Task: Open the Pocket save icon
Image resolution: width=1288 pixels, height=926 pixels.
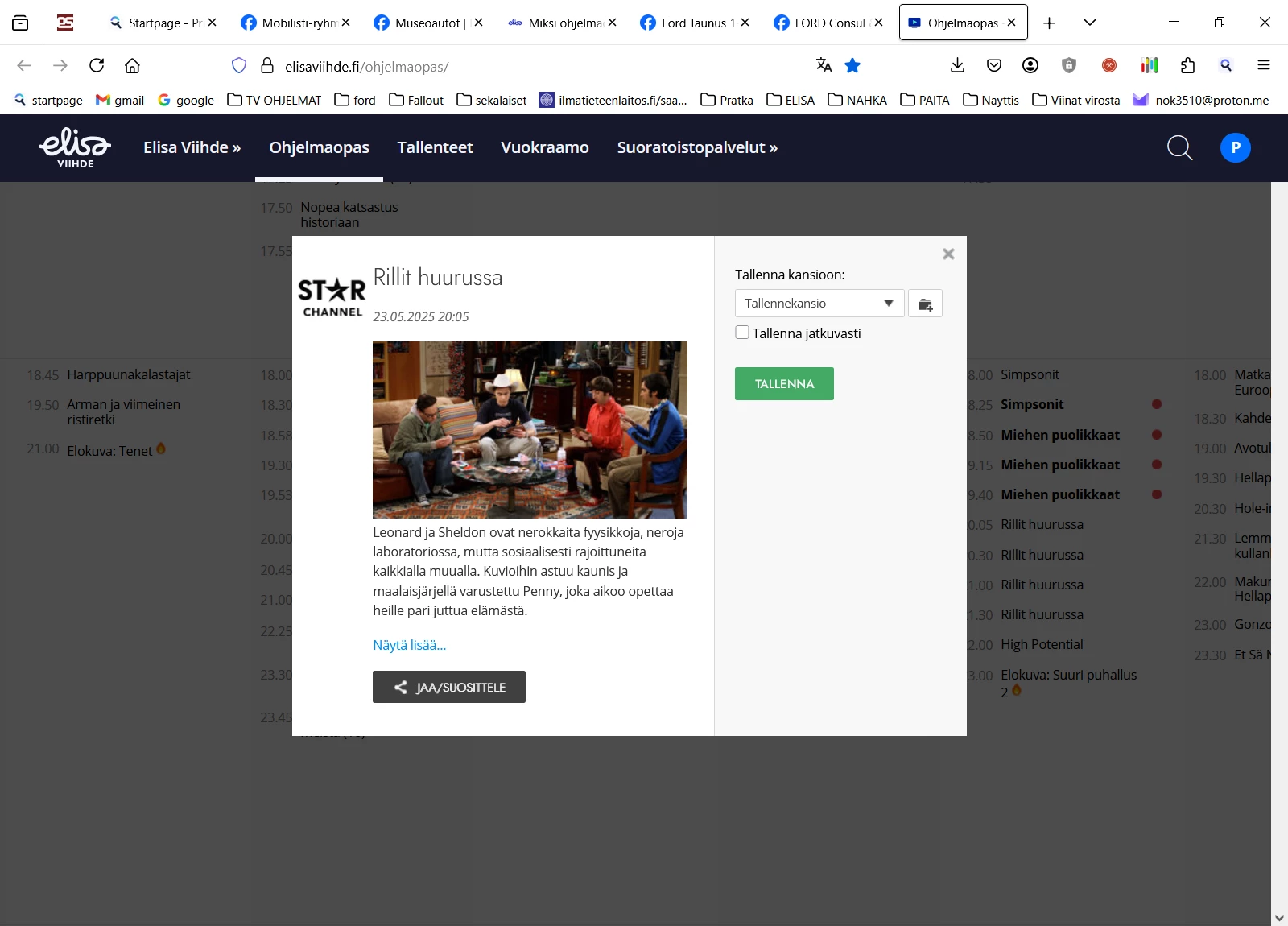Action: pyautogui.click(x=994, y=65)
